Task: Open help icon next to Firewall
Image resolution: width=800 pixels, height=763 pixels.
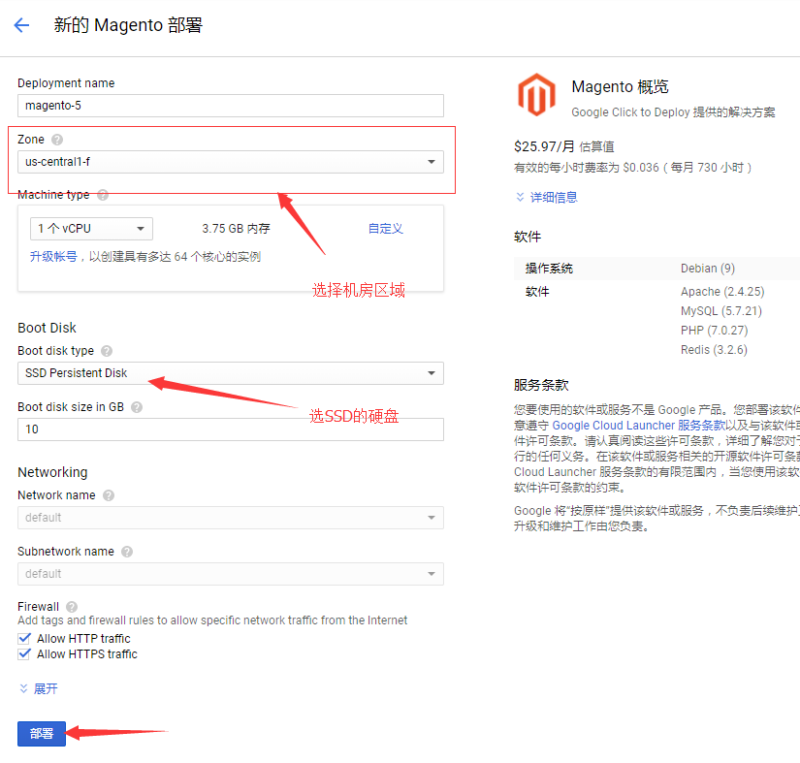Action: pos(72,607)
